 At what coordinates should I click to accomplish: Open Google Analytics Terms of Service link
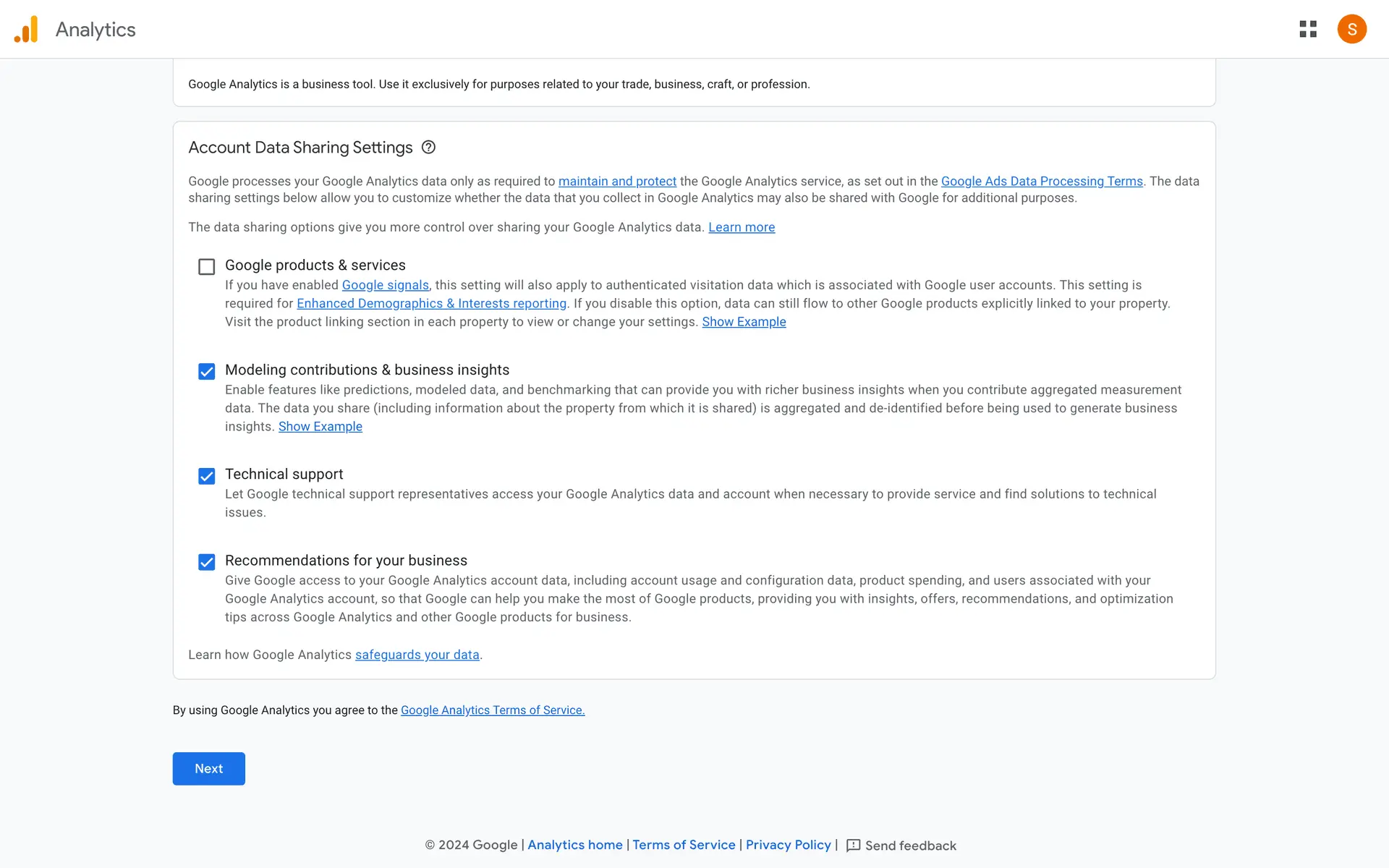[x=492, y=710]
